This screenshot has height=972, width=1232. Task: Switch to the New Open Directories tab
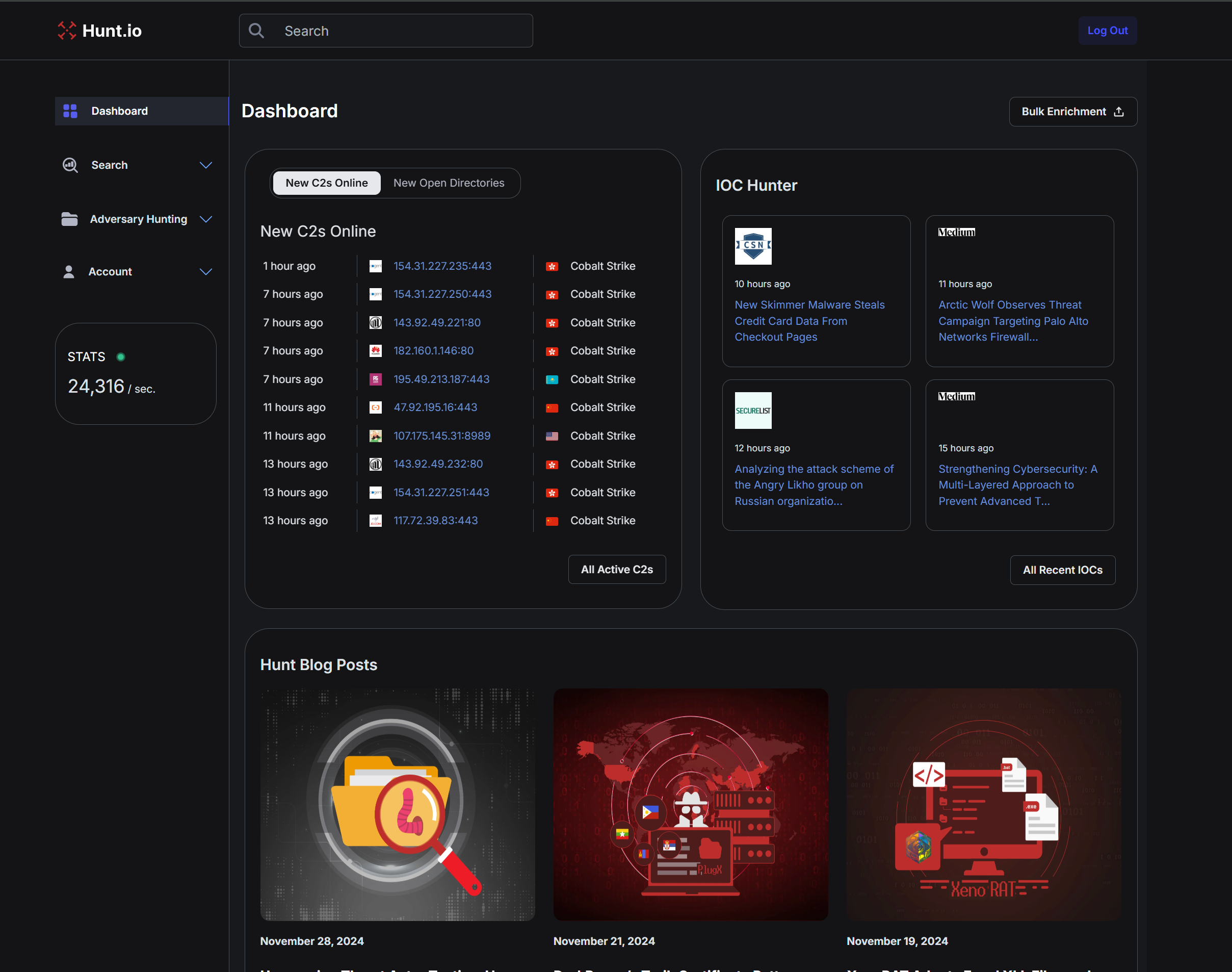point(449,183)
